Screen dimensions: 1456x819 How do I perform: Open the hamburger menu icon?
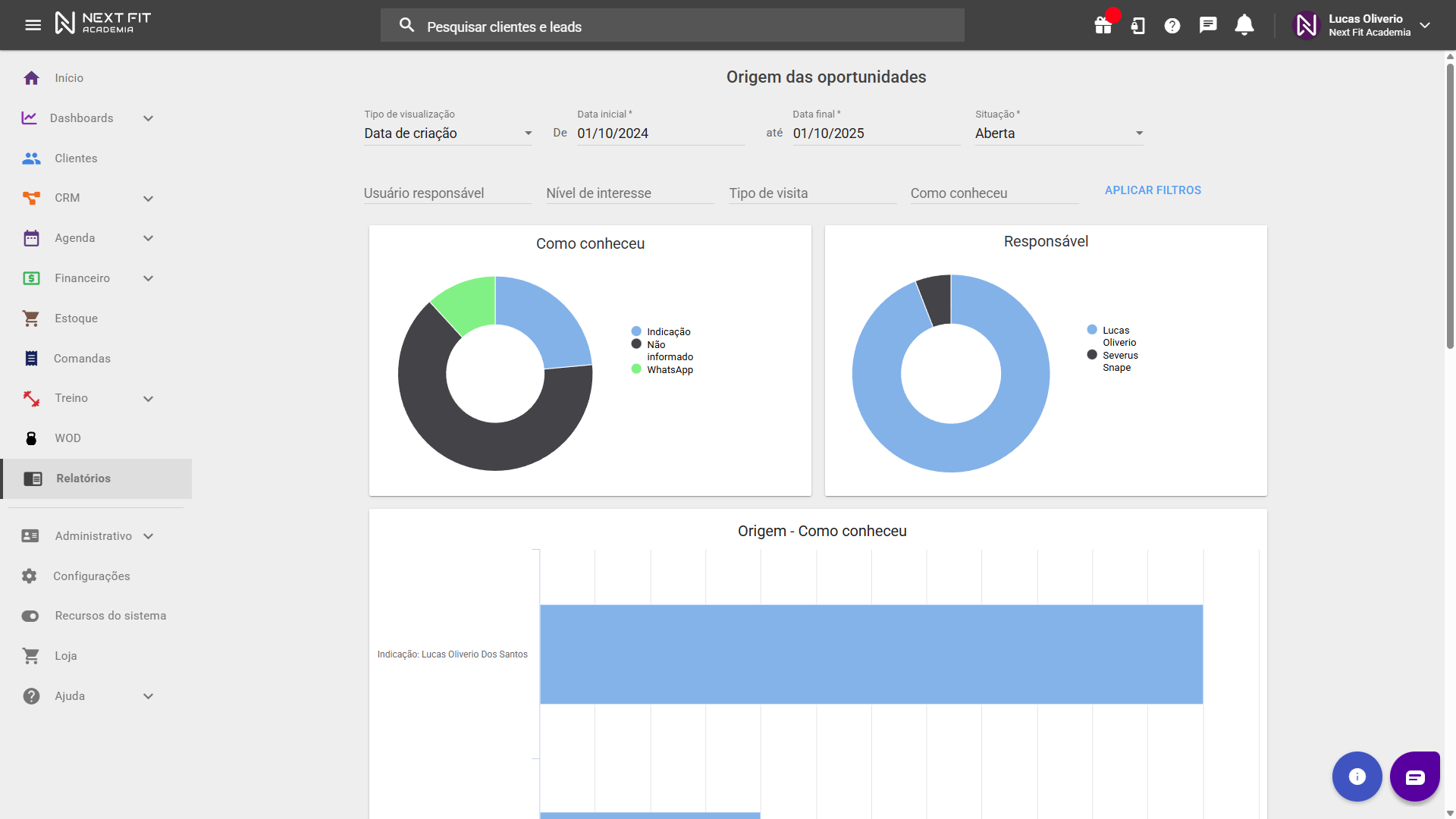point(33,25)
